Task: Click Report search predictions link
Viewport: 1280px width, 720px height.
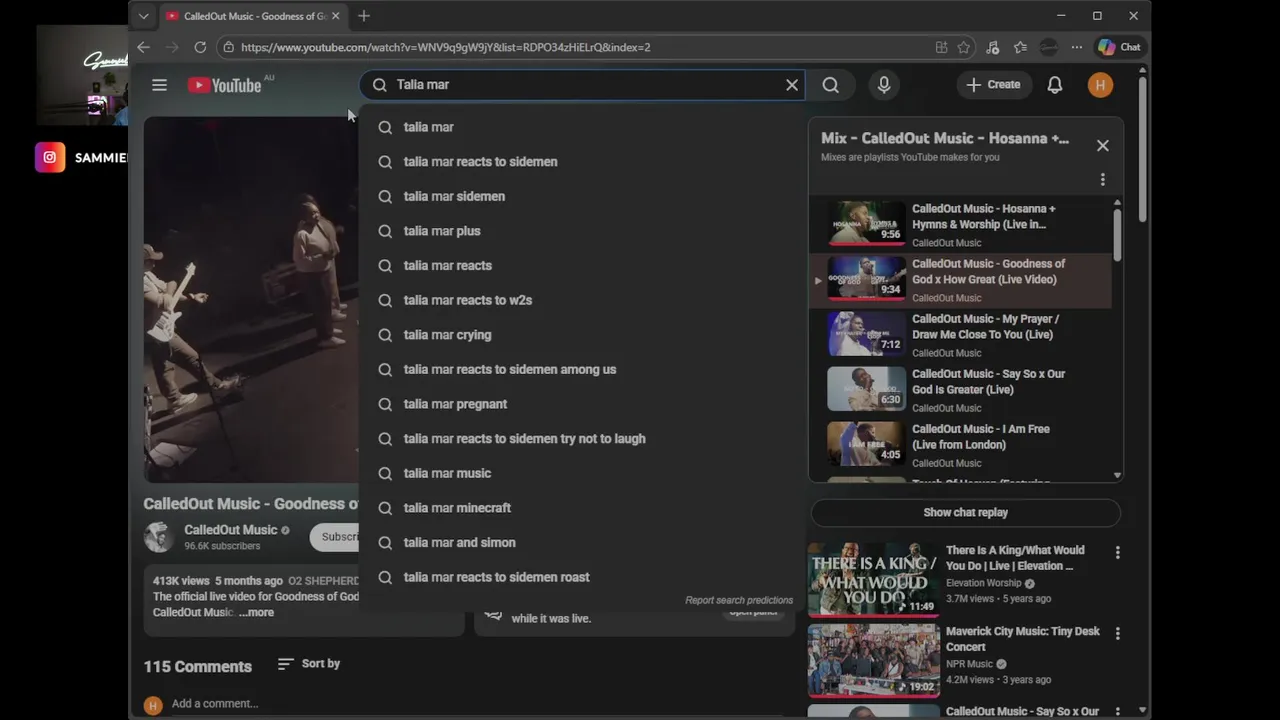Action: (739, 600)
